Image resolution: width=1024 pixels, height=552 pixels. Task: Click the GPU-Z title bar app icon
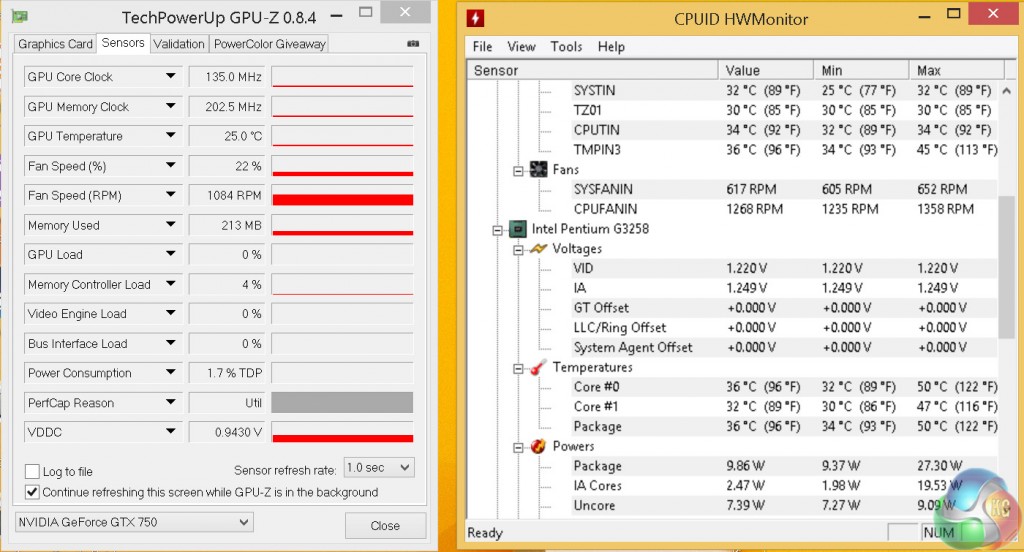[20, 16]
